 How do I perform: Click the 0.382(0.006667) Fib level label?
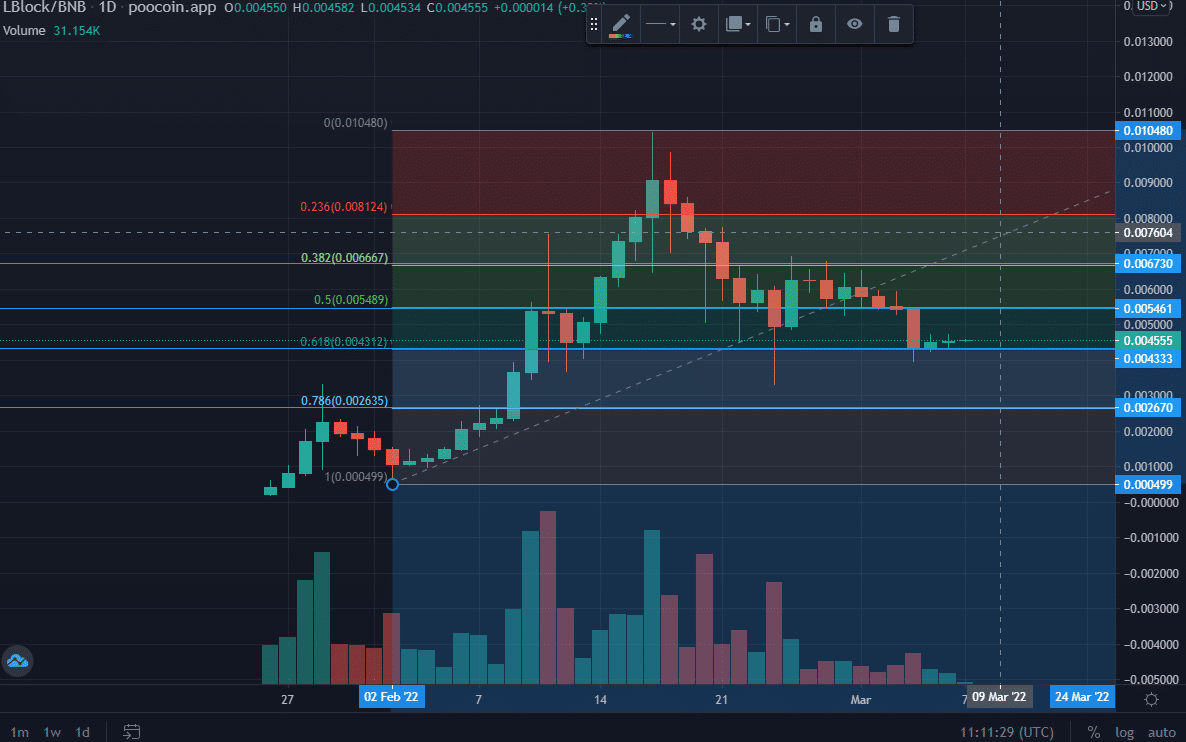[x=345, y=258]
